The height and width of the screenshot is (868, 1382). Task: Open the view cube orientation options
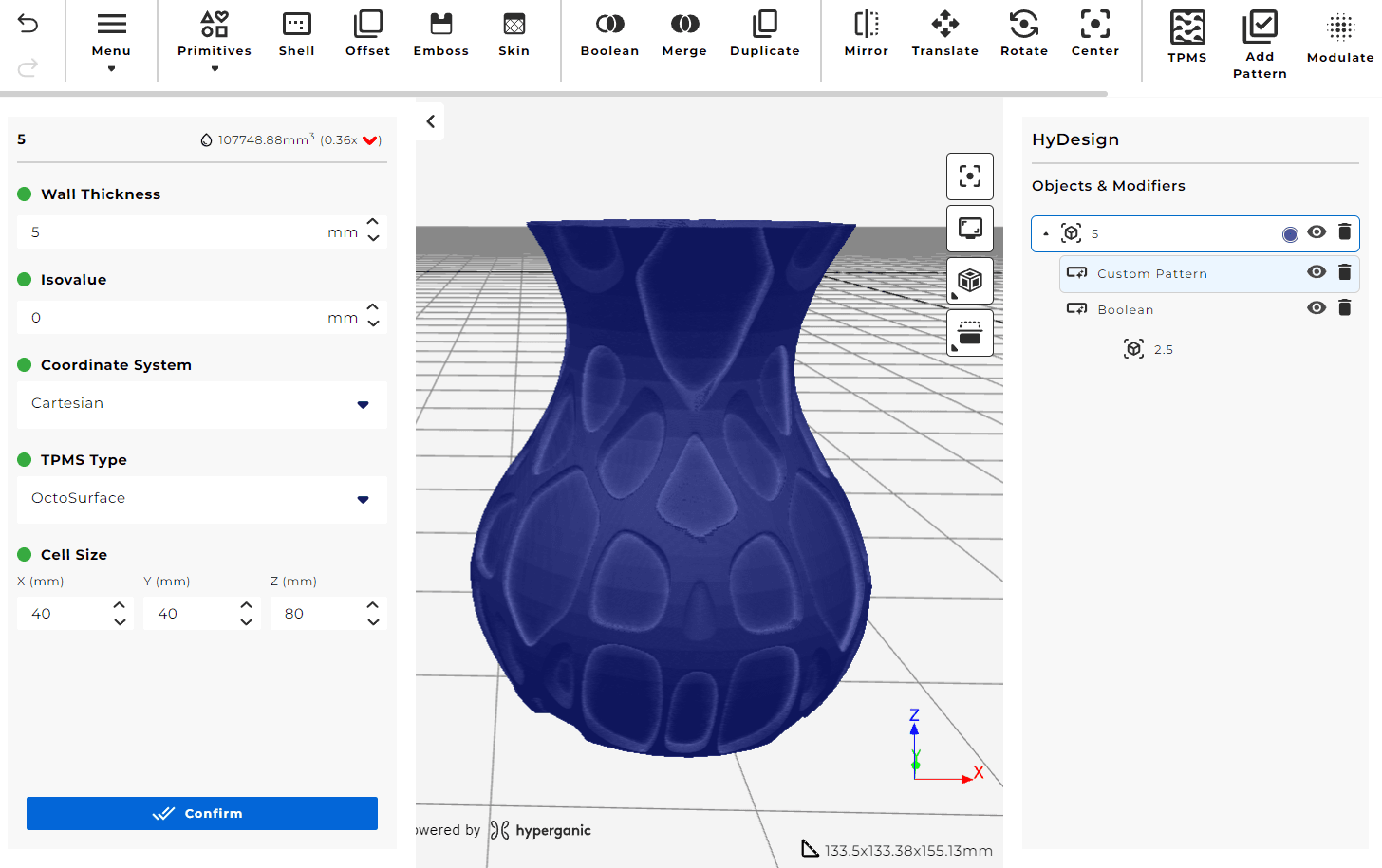click(970, 281)
